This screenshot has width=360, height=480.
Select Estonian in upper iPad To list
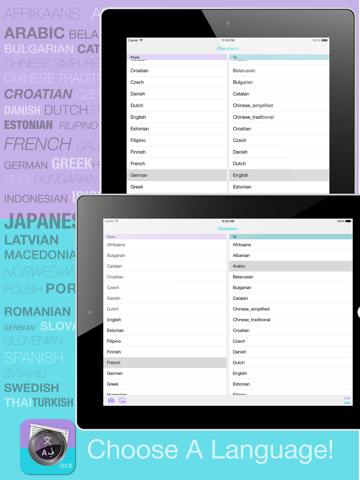pyautogui.click(x=279, y=187)
